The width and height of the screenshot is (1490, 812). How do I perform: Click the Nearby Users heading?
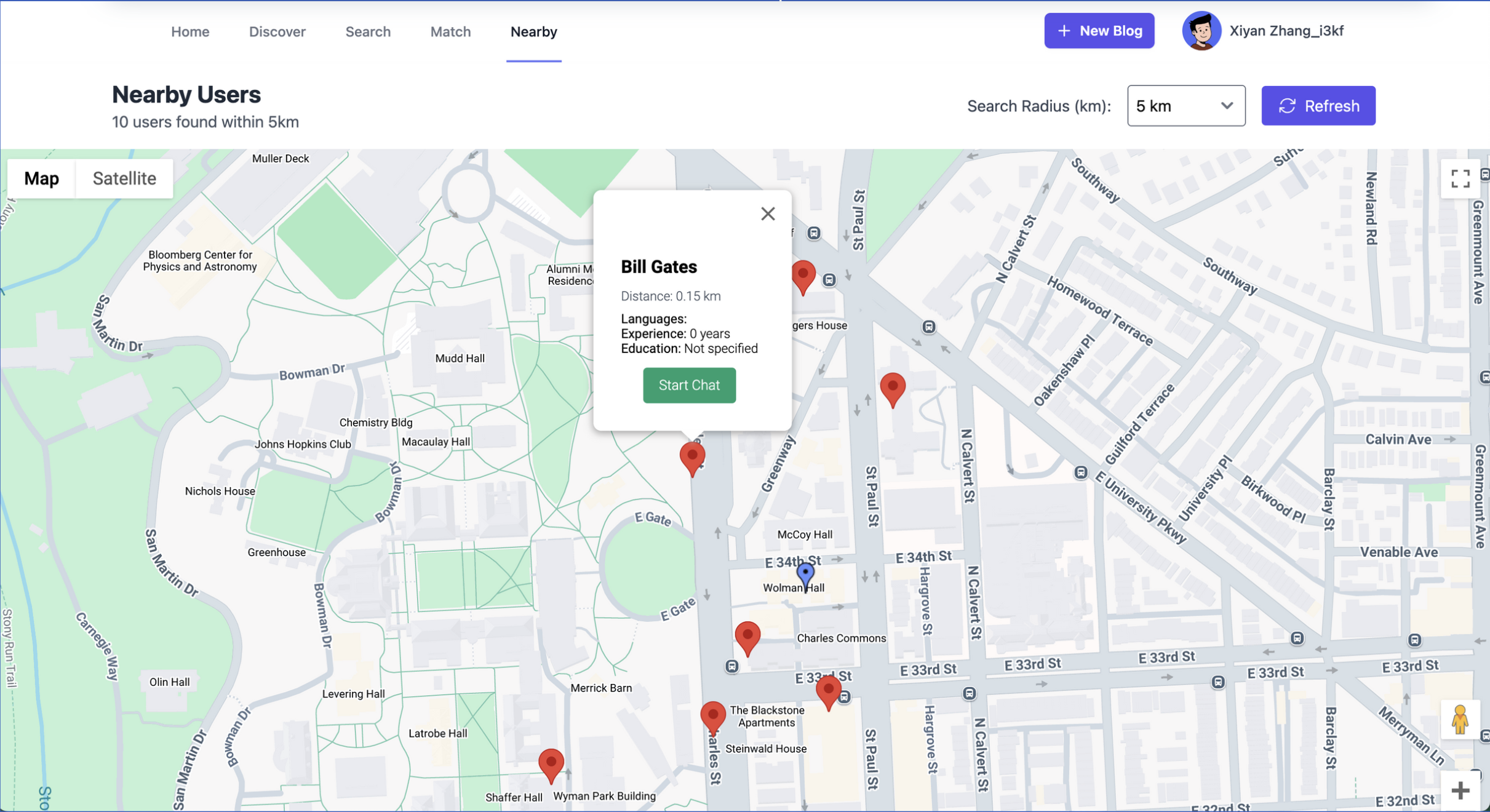tap(186, 95)
